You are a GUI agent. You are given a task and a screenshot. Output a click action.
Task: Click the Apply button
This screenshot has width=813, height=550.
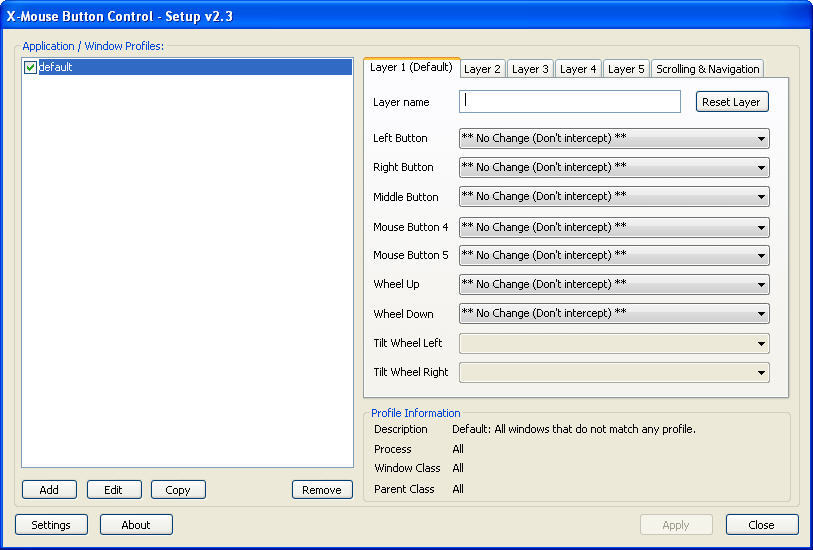click(676, 525)
